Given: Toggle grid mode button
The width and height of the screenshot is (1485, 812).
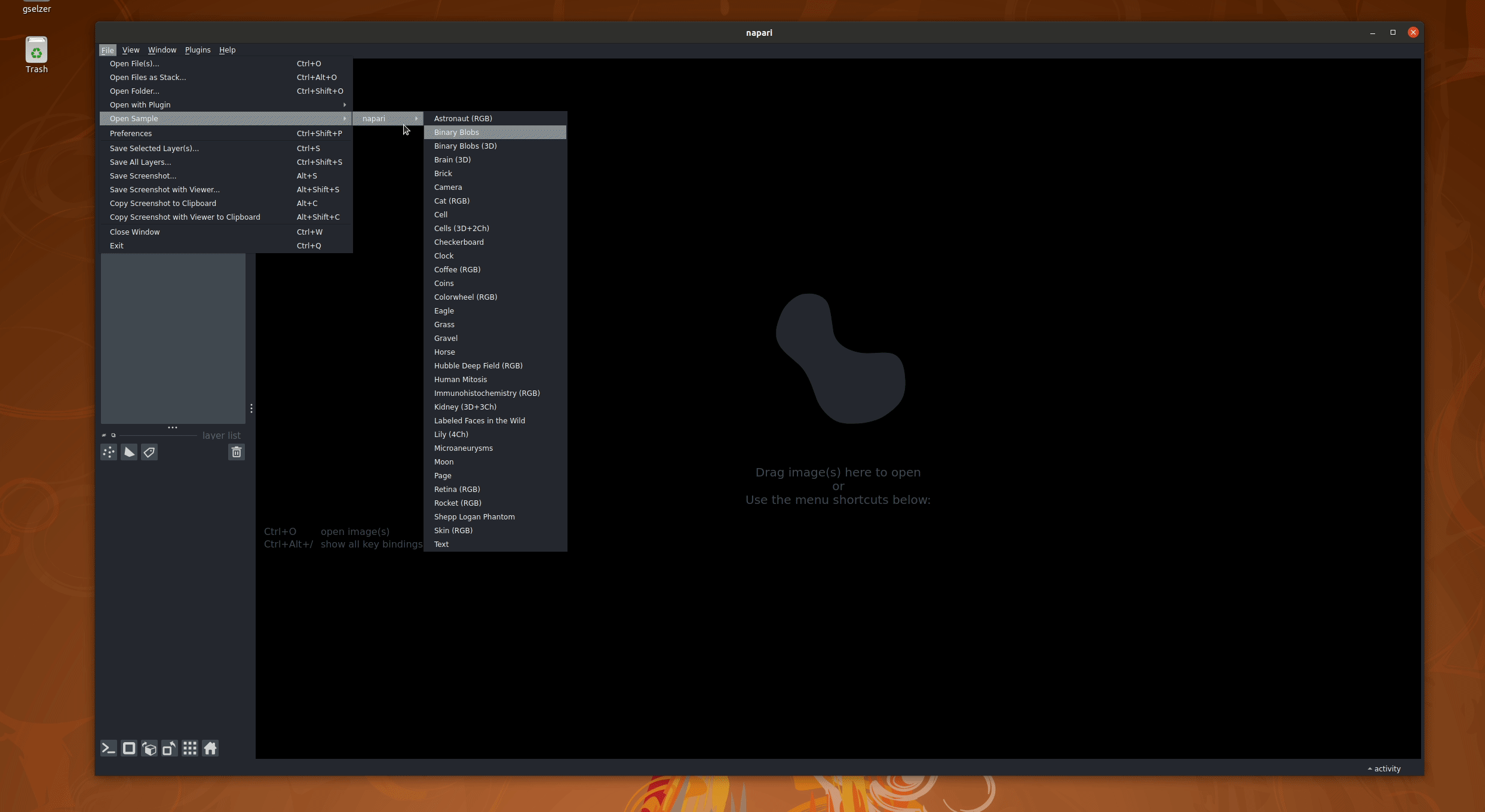Looking at the screenshot, I should click(x=190, y=748).
